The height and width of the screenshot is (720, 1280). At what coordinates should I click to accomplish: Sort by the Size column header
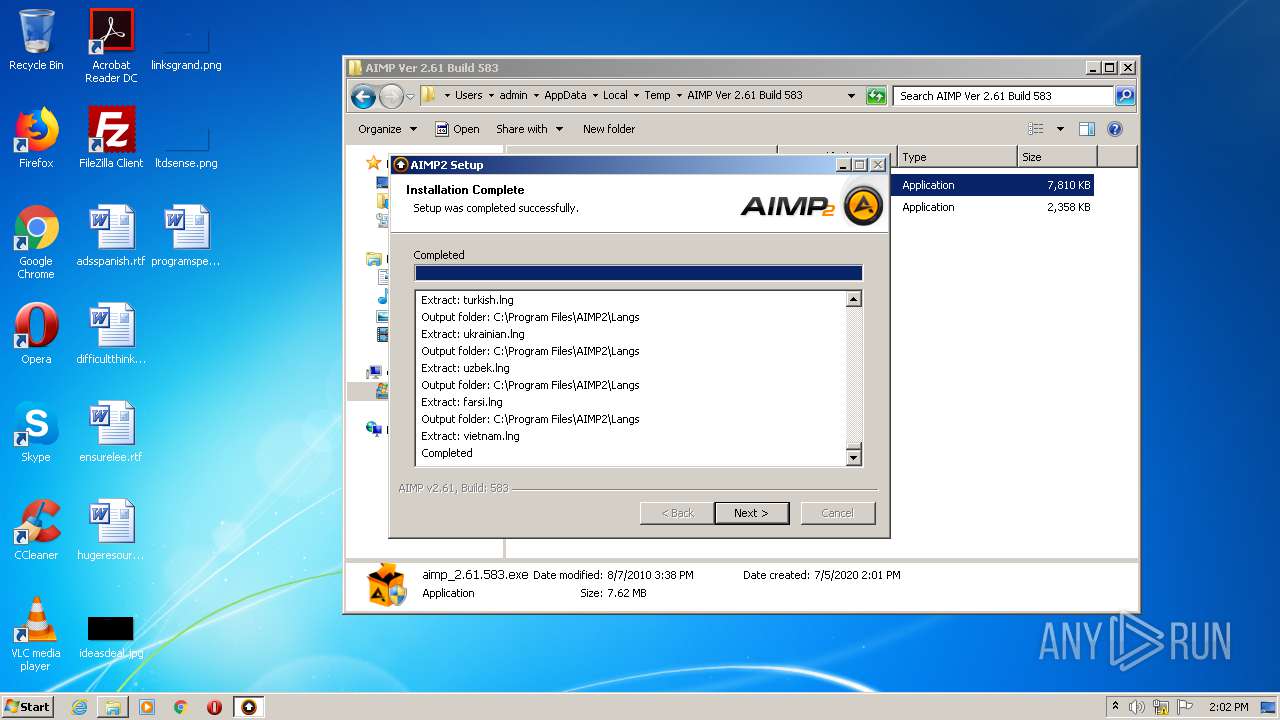(x=1057, y=157)
